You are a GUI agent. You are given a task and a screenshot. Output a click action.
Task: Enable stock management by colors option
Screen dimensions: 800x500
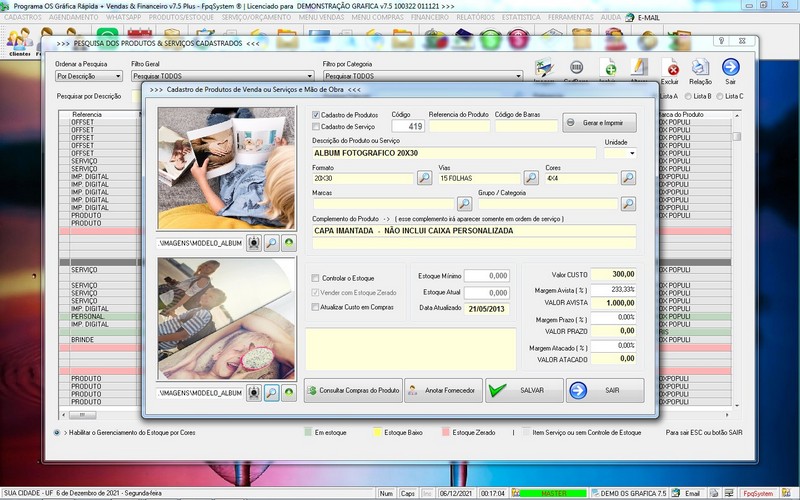pos(57,432)
